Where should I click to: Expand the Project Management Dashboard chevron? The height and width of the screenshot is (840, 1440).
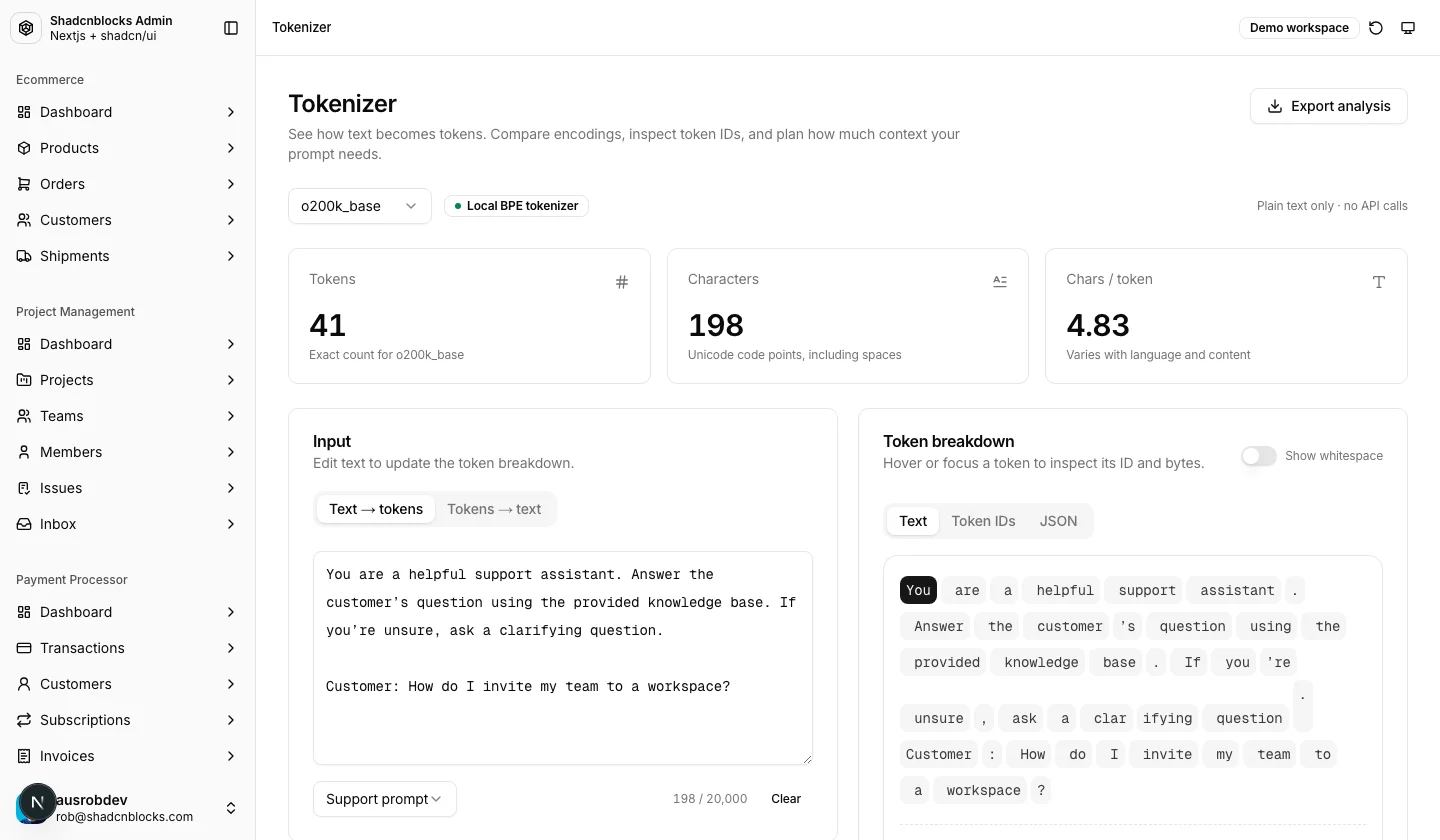(x=231, y=344)
